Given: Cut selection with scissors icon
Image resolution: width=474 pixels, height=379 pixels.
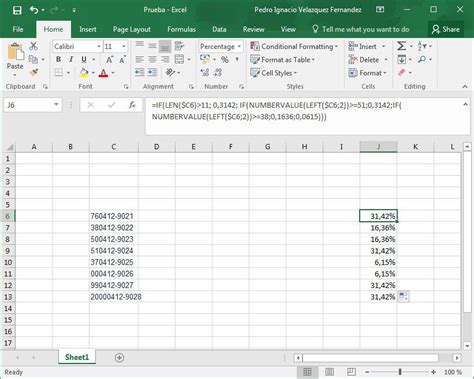Looking at the screenshot, I should click(33, 46).
